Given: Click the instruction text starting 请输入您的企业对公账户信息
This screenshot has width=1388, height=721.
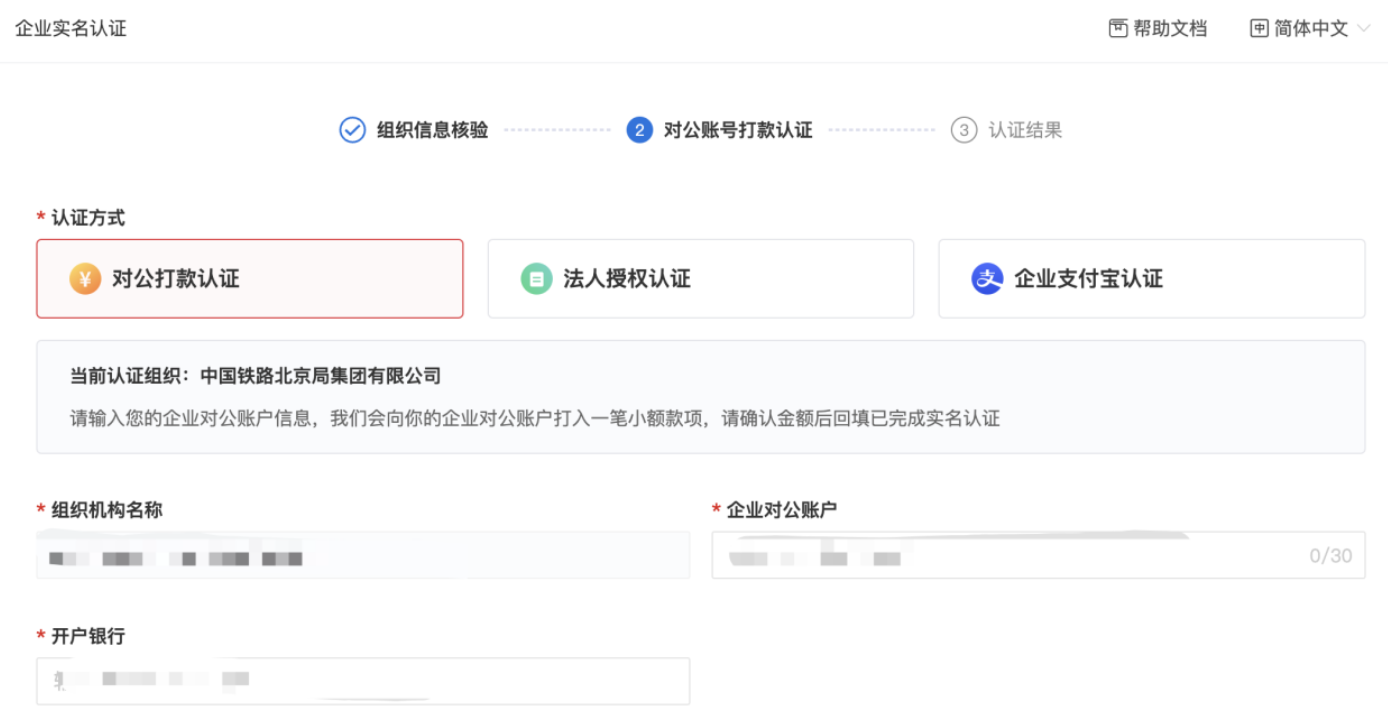Looking at the screenshot, I should coord(535,418).
